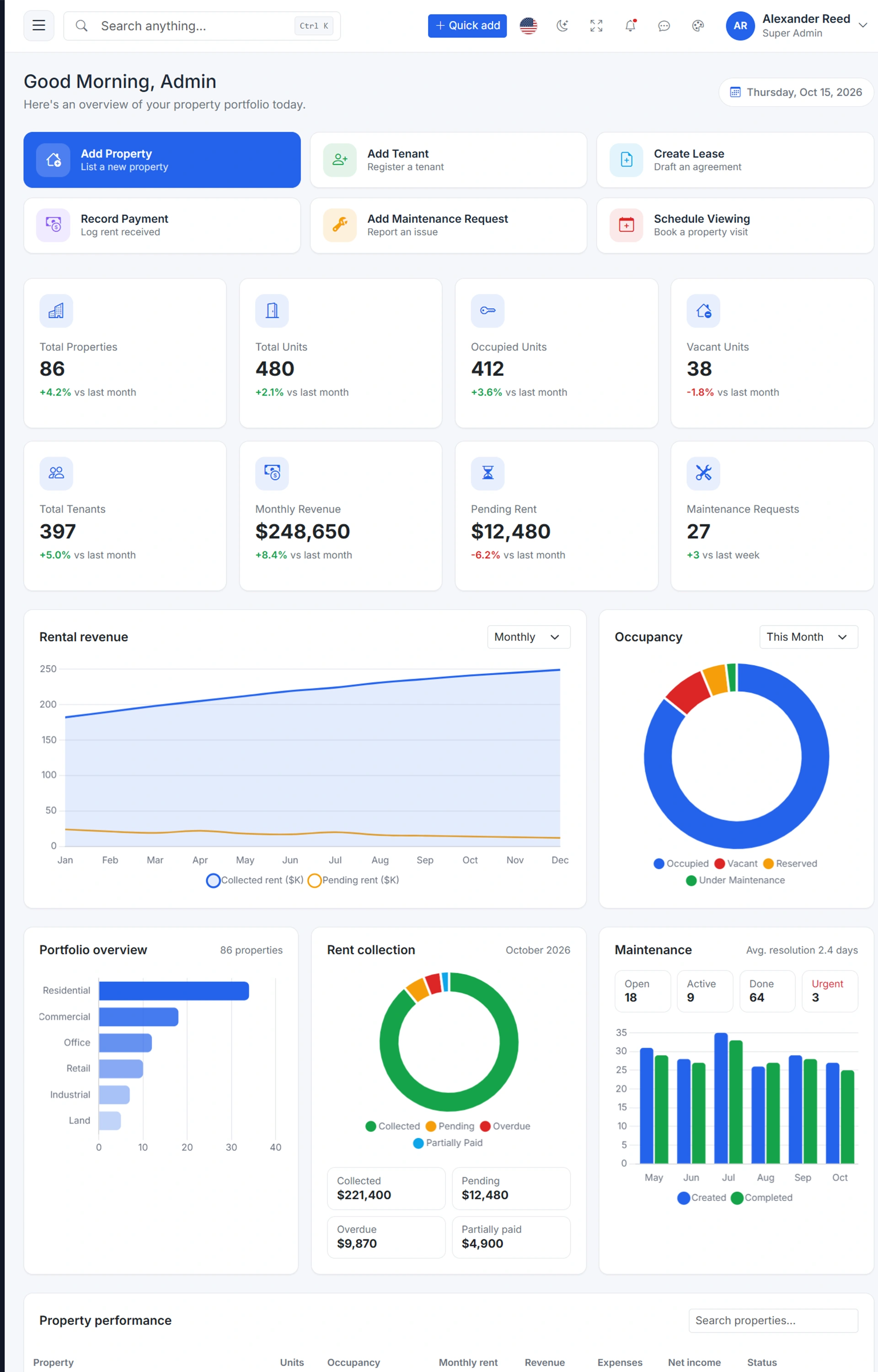Open the Record Payment card

coord(162,225)
